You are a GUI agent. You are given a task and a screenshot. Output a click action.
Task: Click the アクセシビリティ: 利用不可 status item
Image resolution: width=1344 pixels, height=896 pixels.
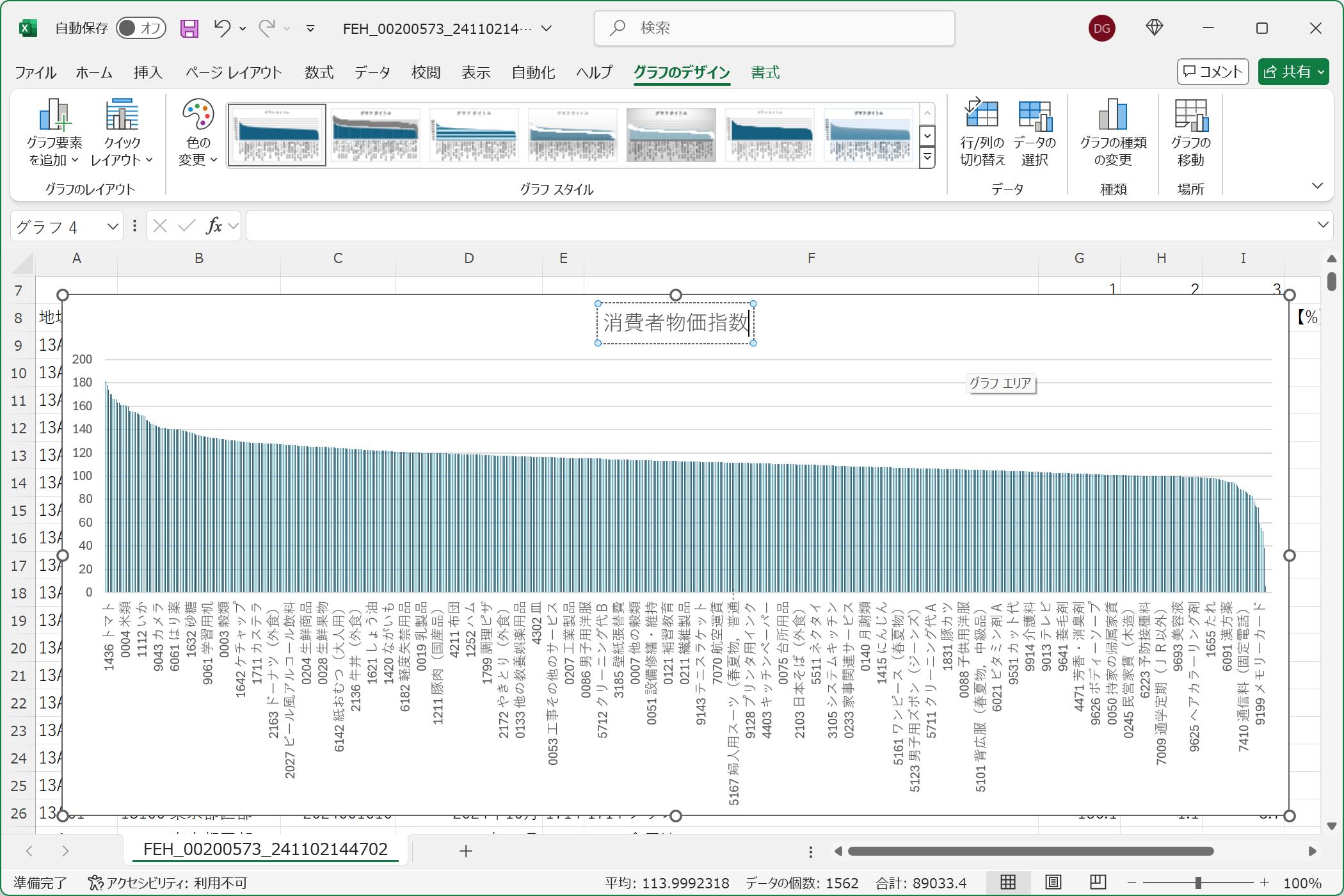168,884
